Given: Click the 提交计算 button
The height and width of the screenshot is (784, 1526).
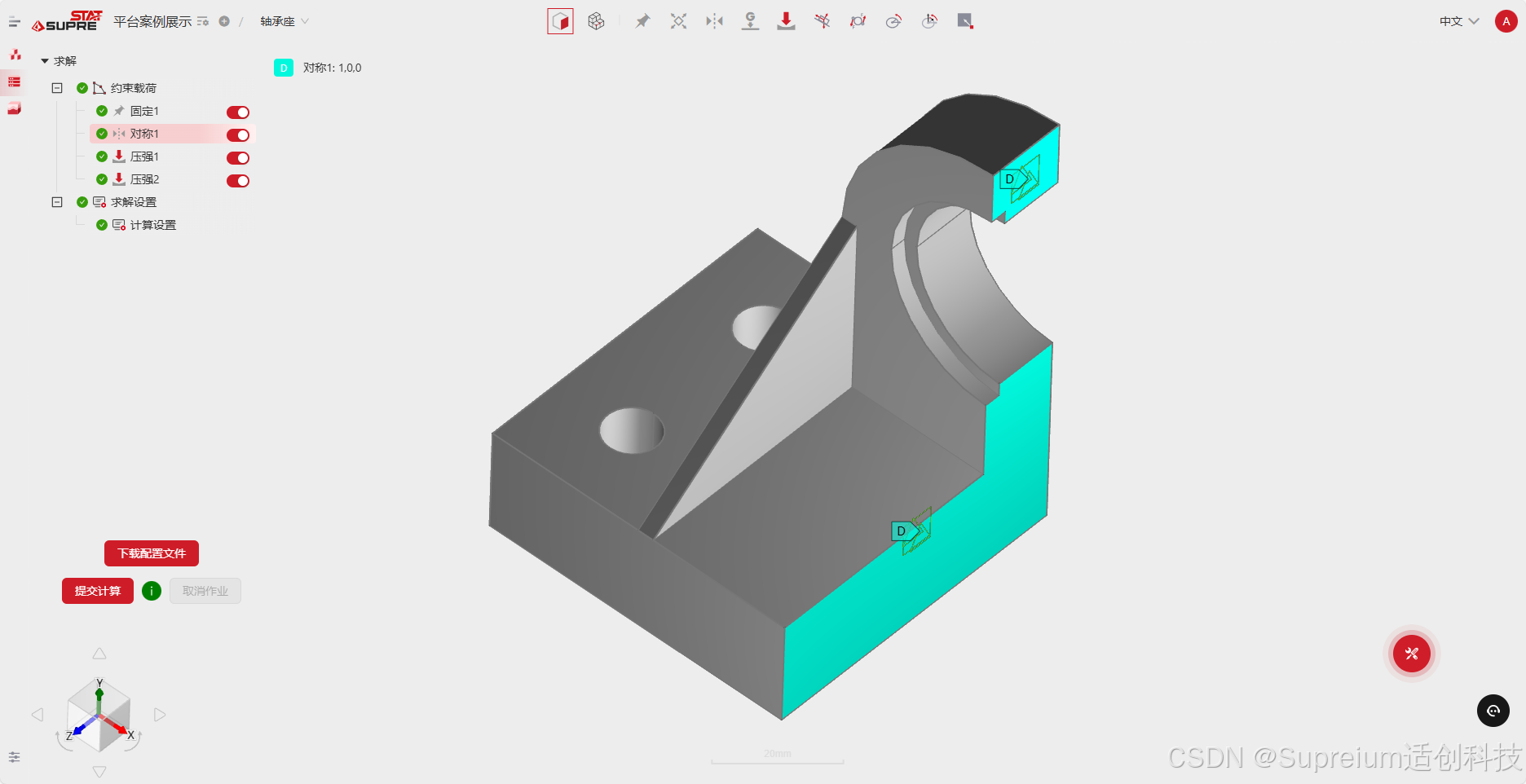Looking at the screenshot, I should point(98,591).
